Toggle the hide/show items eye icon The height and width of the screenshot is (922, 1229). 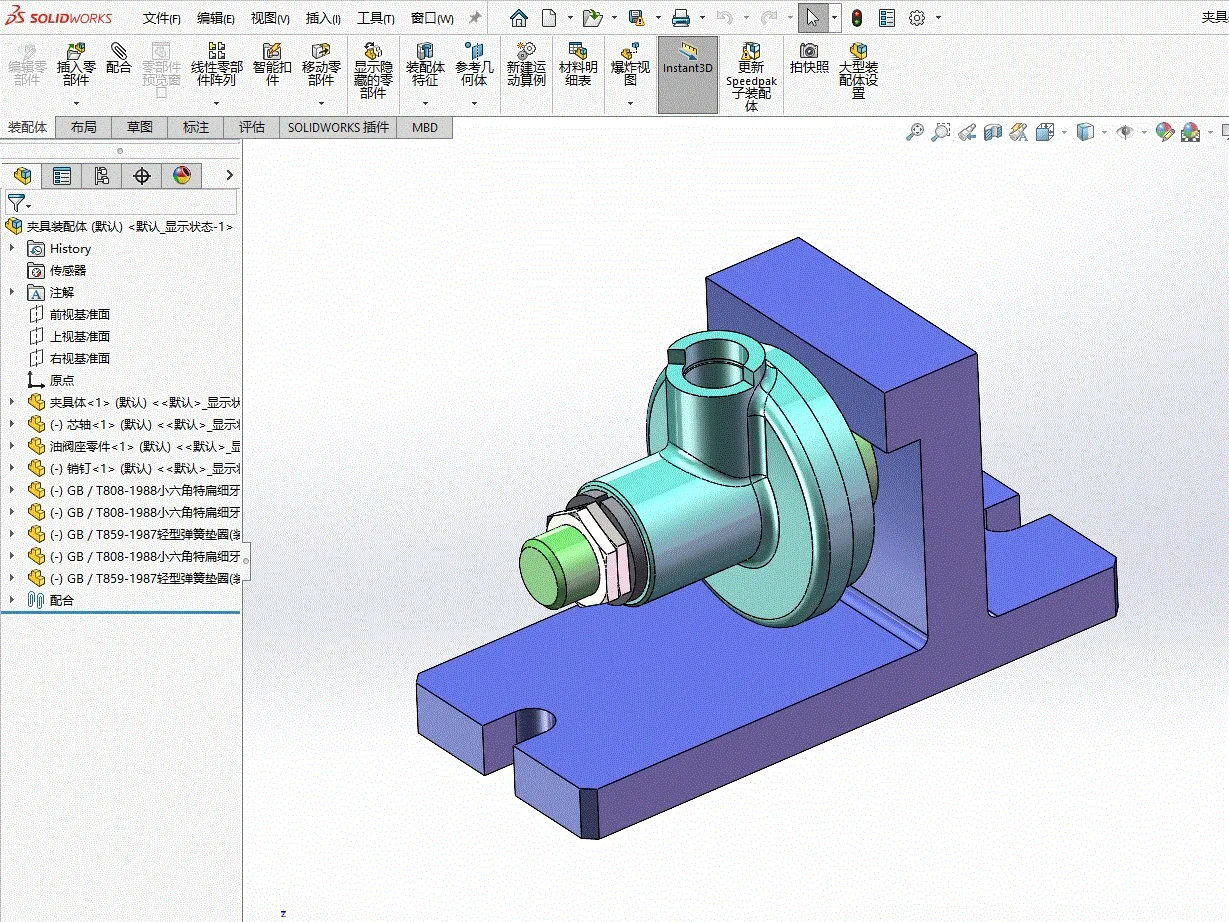pyautogui.click(x=1125, y=131)
